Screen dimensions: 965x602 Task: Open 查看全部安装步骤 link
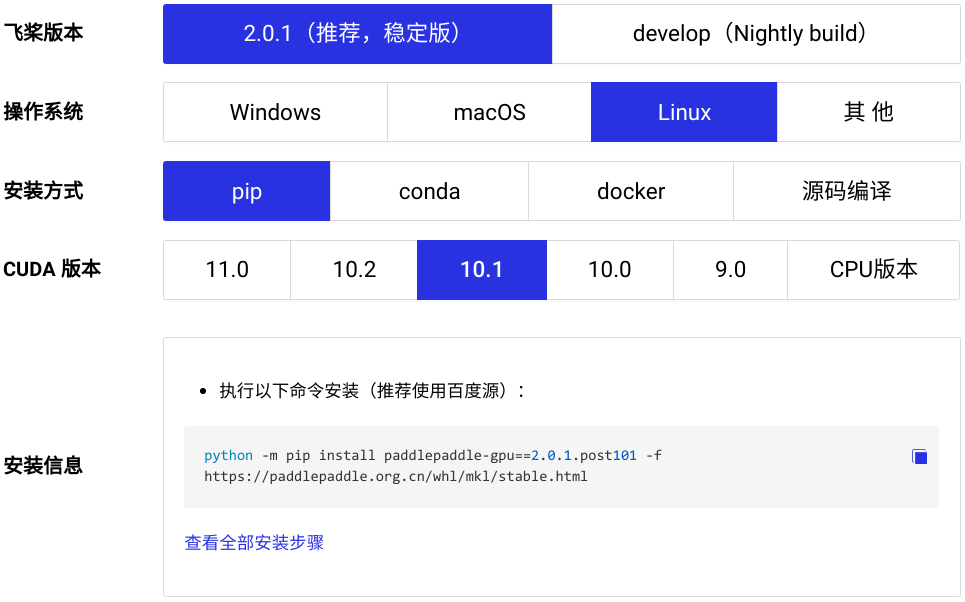coord(254,542)
